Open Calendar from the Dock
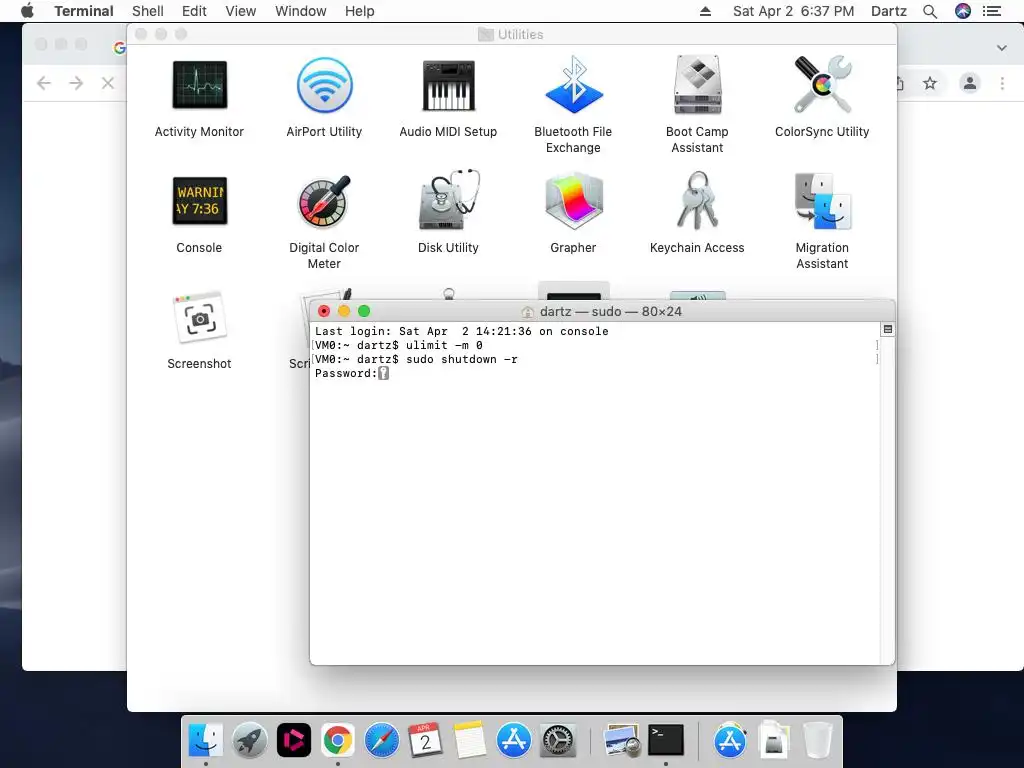The height and width of the screenshot is (768, 1024). pyautogui.click(x=425, y=740)
